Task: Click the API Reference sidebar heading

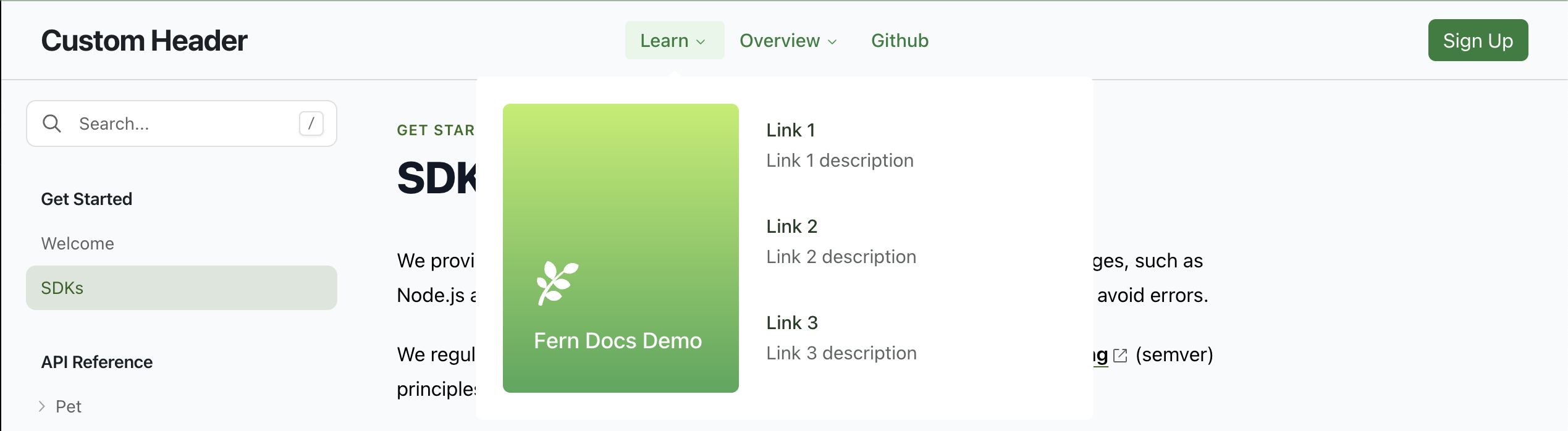Action: [x=97, y=362]
